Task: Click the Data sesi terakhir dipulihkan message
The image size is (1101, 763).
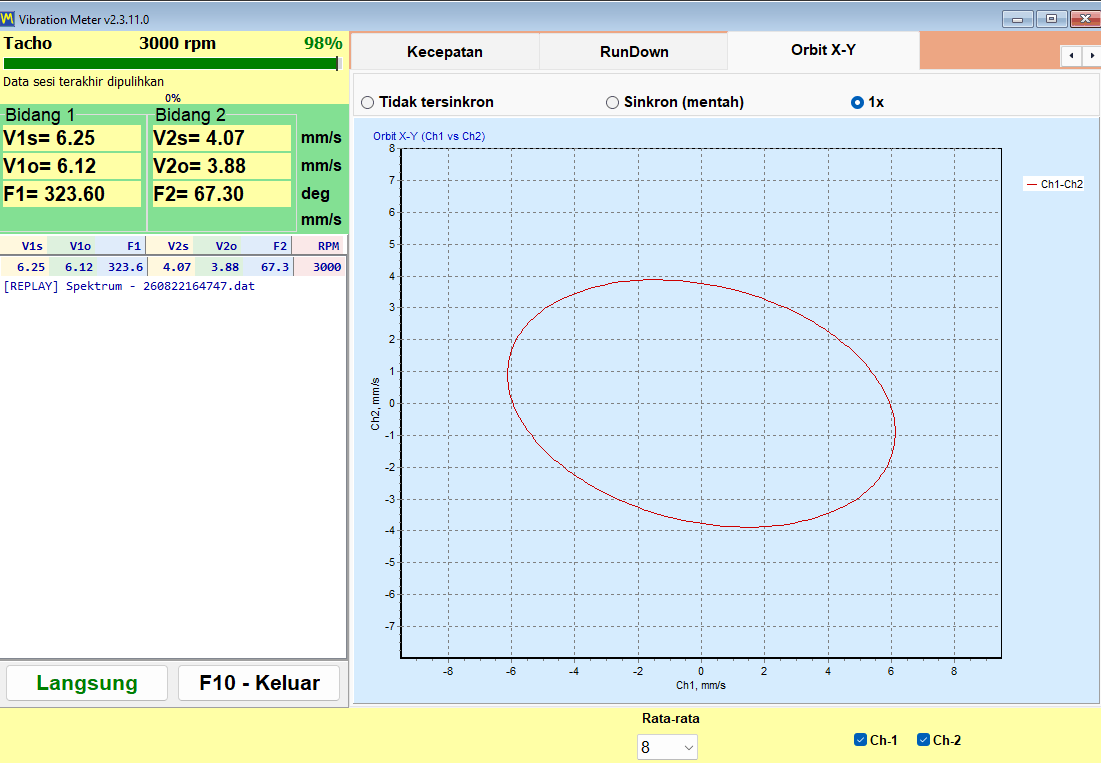Action: 84,82
